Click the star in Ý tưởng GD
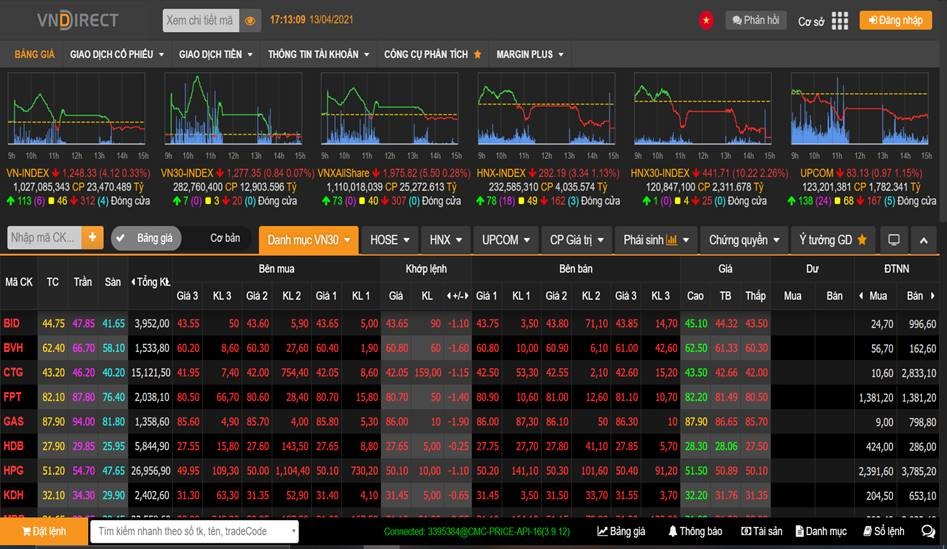Screen dimensions: 947x549 click(862, 240)
